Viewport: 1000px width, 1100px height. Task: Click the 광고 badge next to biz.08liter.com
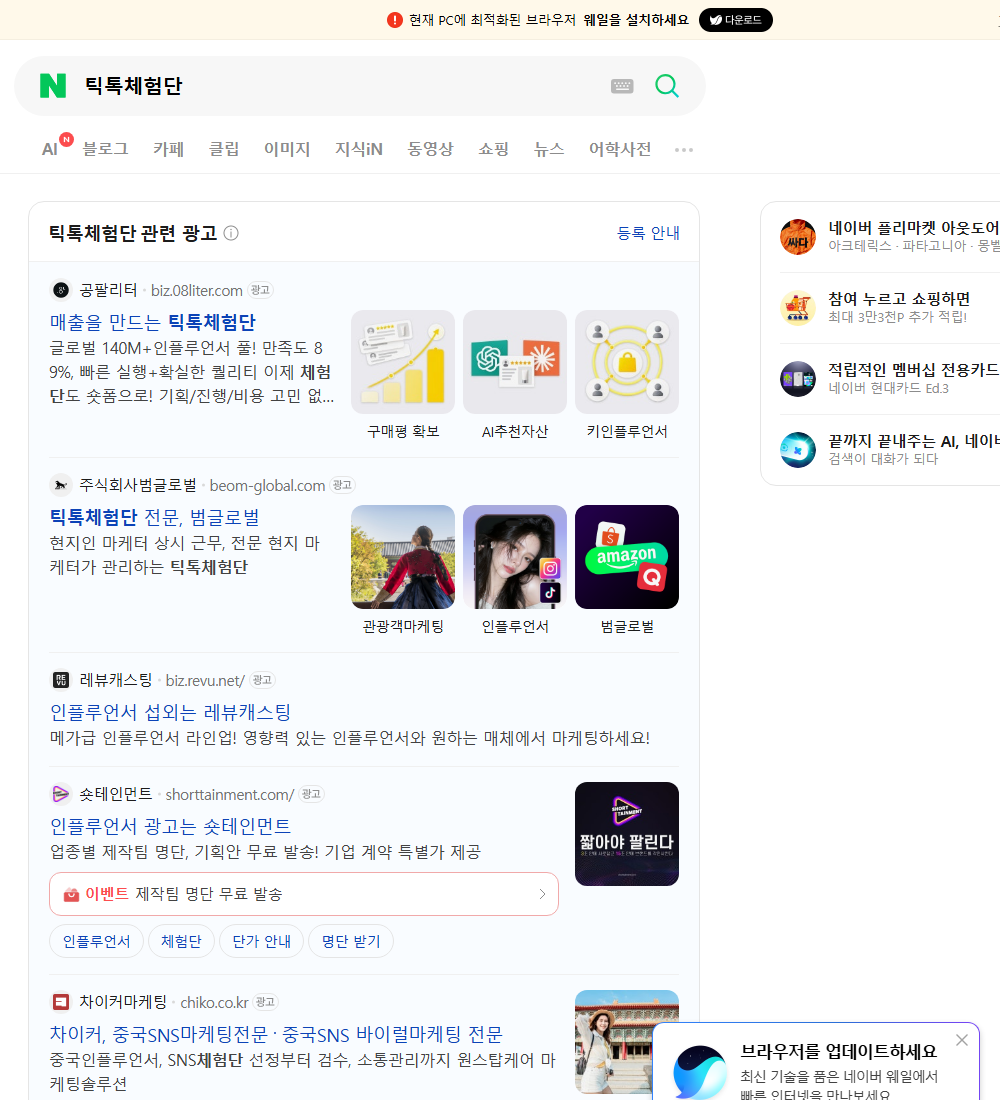click(x=260, y=290)
